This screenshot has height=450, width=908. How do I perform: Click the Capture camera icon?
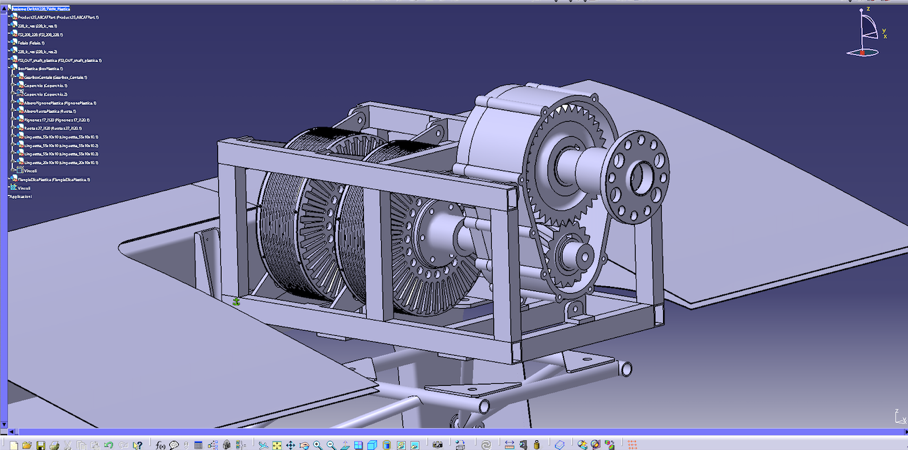click(x=437, y=445)
